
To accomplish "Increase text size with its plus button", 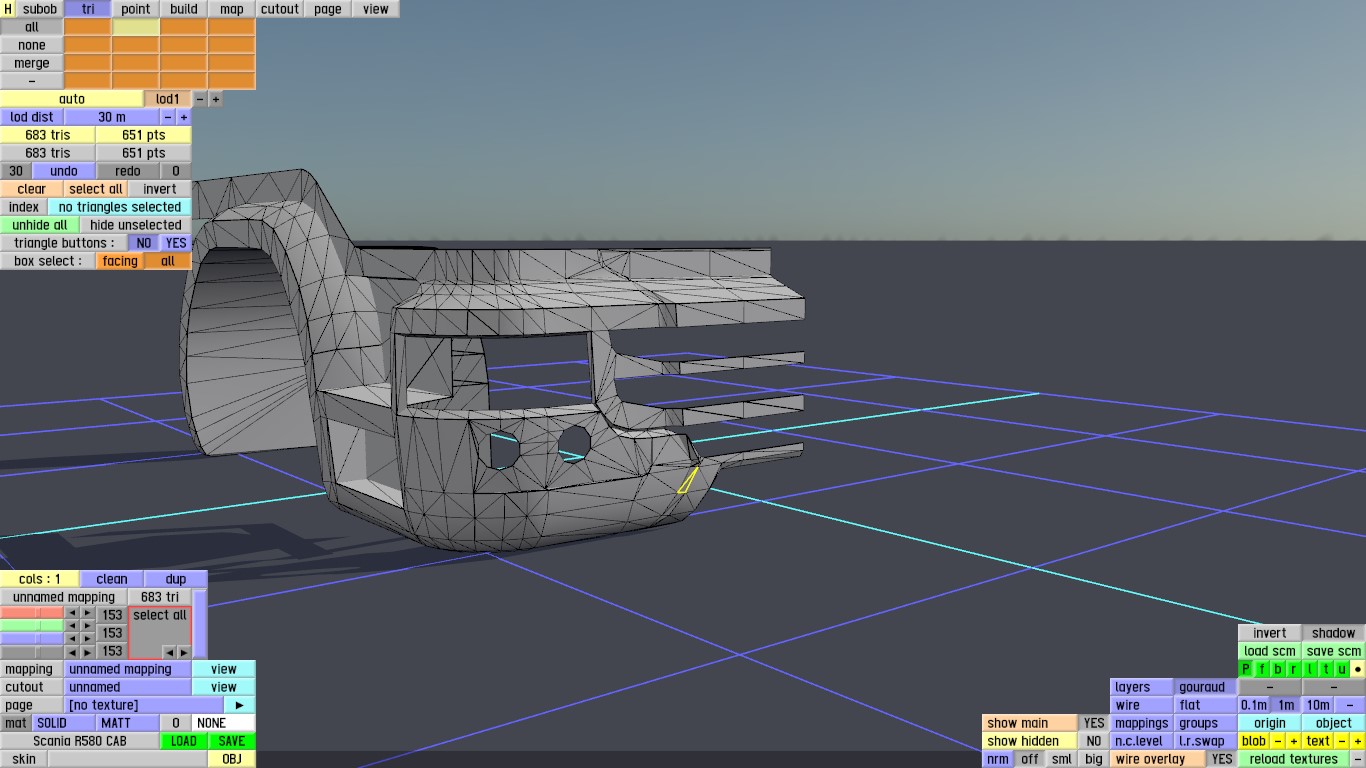I will coord(1358,741).
